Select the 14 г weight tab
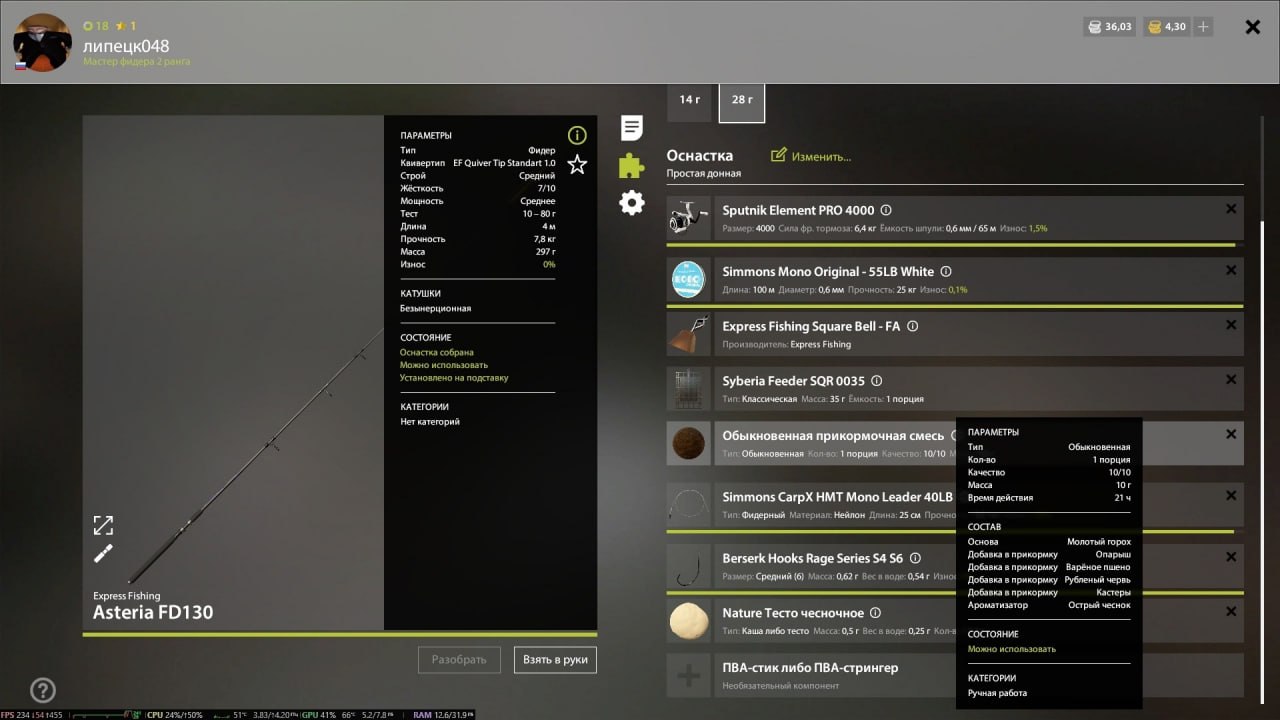Screen dimensions: 1280x720 coord(689,100)
